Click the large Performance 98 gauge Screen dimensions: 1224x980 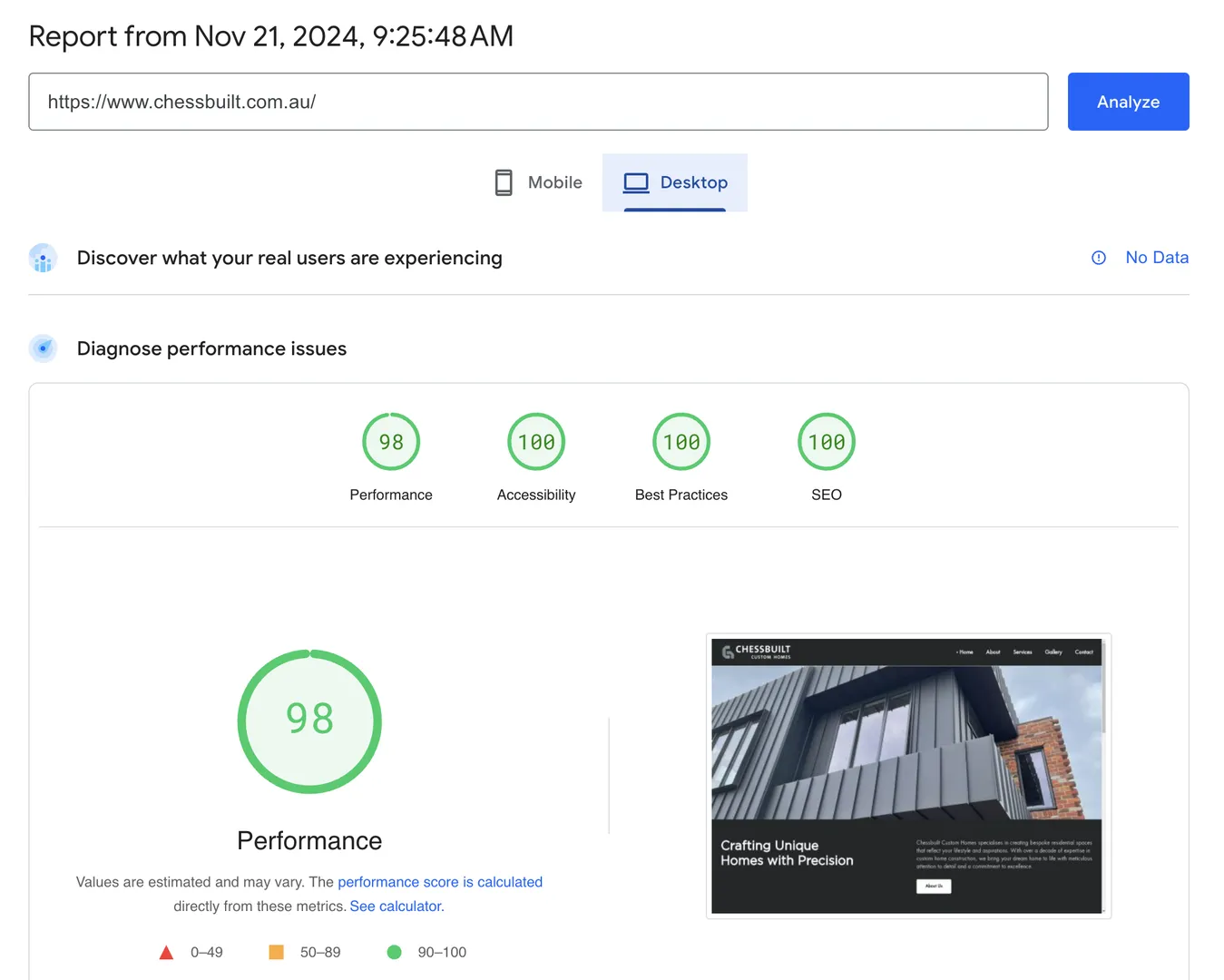pyautogui.click(x=309, y=721)
